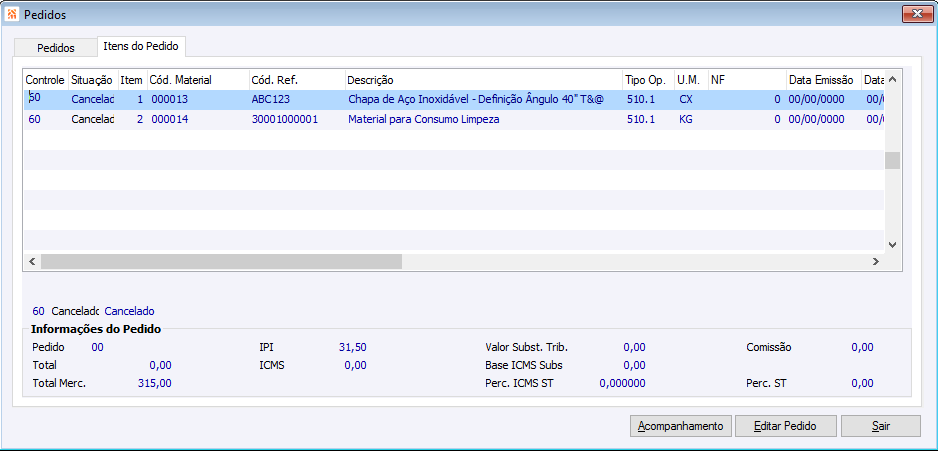Click the Cód. Material column header
The image size is (938, 451).
197,79
